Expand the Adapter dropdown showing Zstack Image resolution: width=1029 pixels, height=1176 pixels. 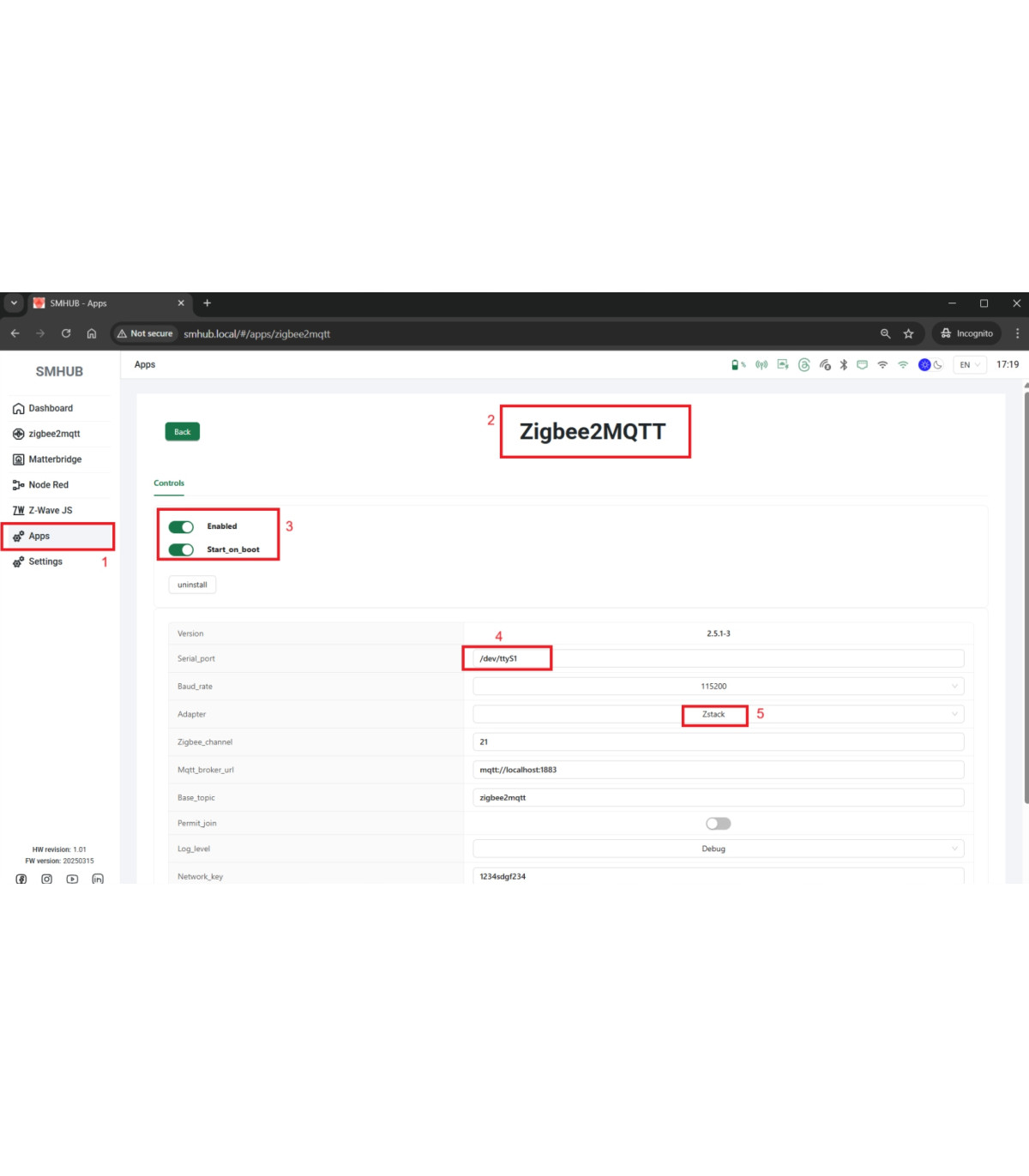[x=718, y=714]
